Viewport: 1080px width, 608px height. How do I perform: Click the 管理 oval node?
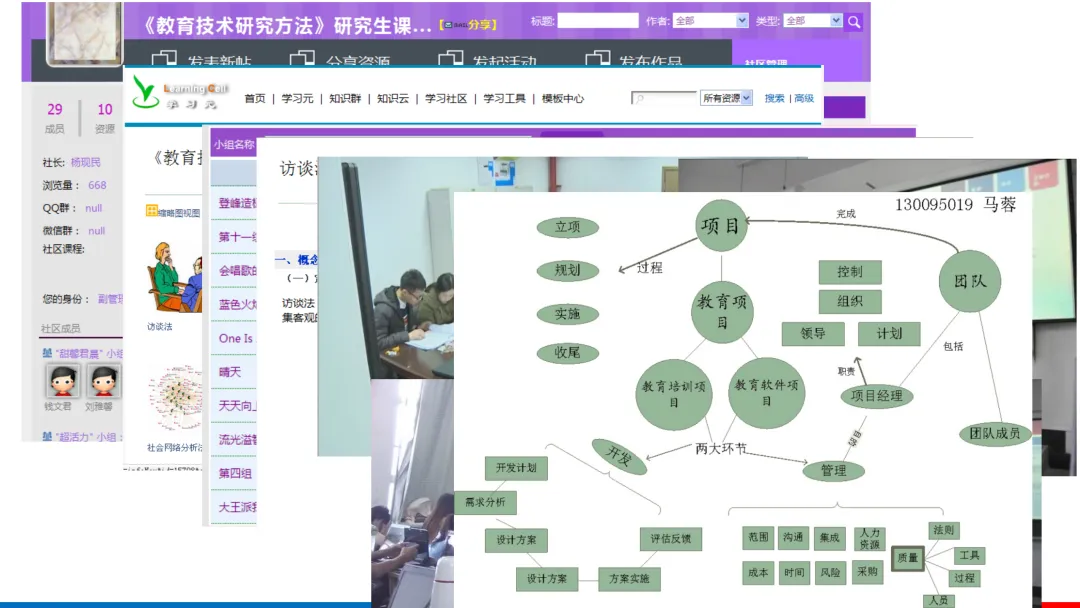coord(833,470)
